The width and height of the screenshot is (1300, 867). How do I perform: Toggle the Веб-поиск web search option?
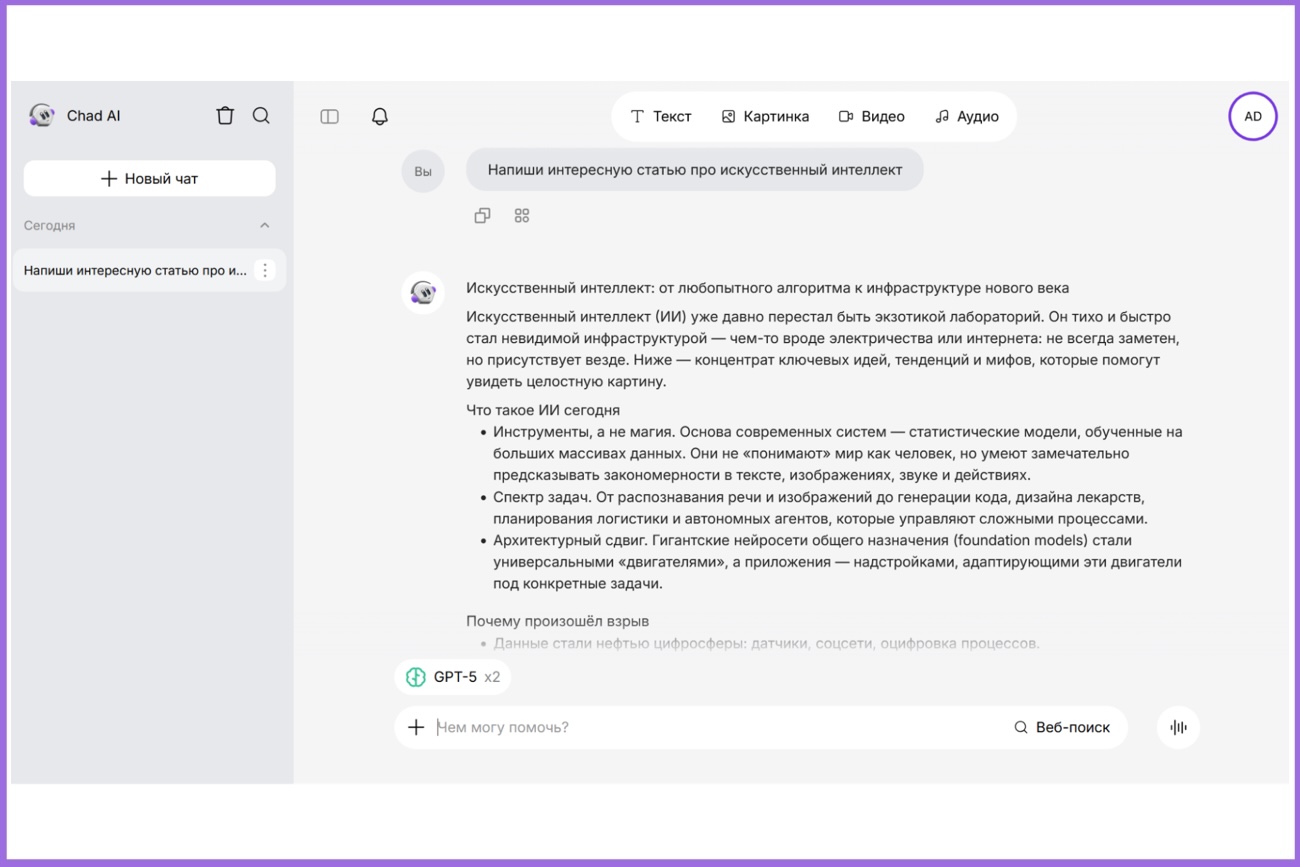coord(1062,728)
